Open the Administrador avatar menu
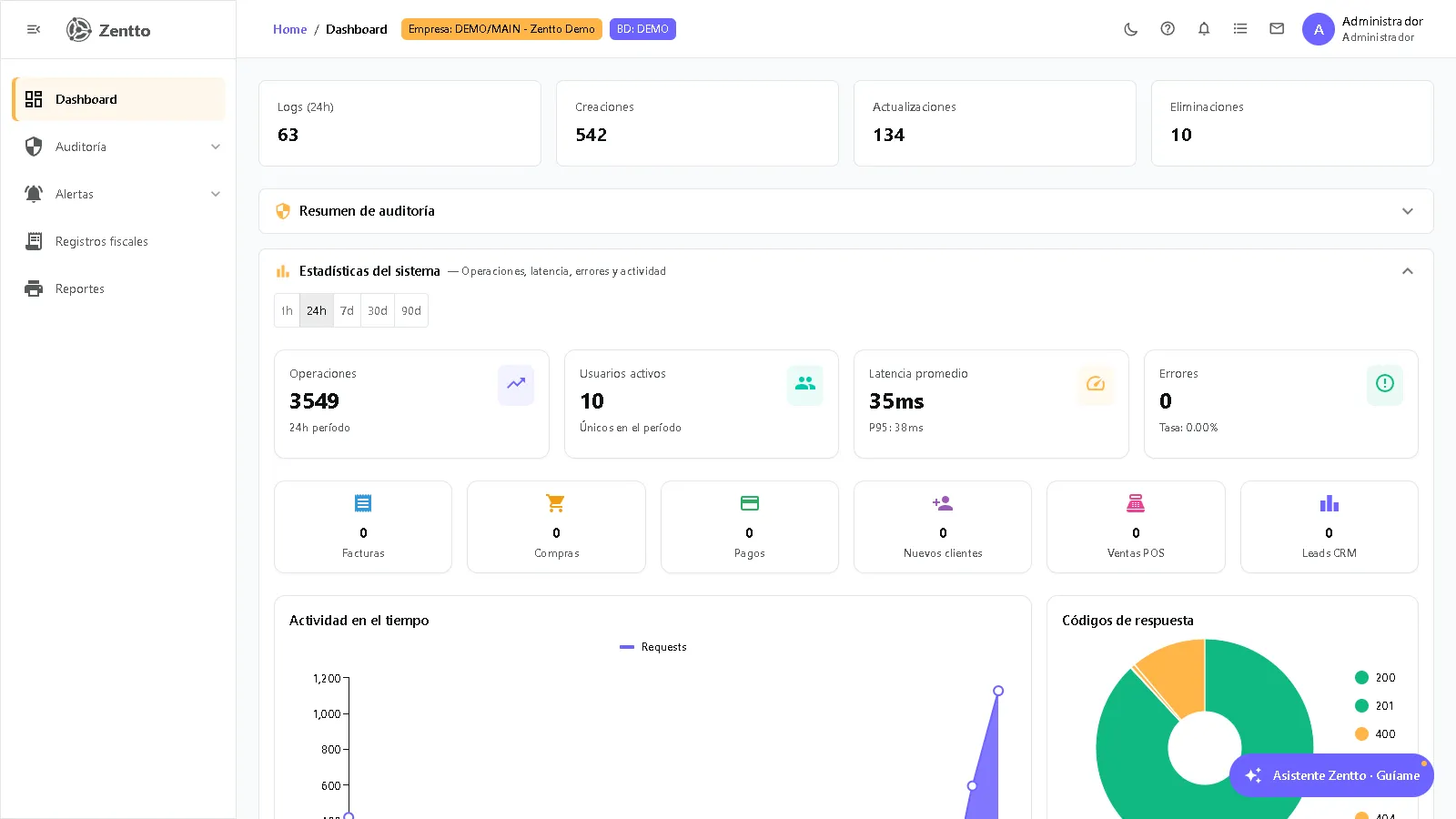 [1319, 29]
